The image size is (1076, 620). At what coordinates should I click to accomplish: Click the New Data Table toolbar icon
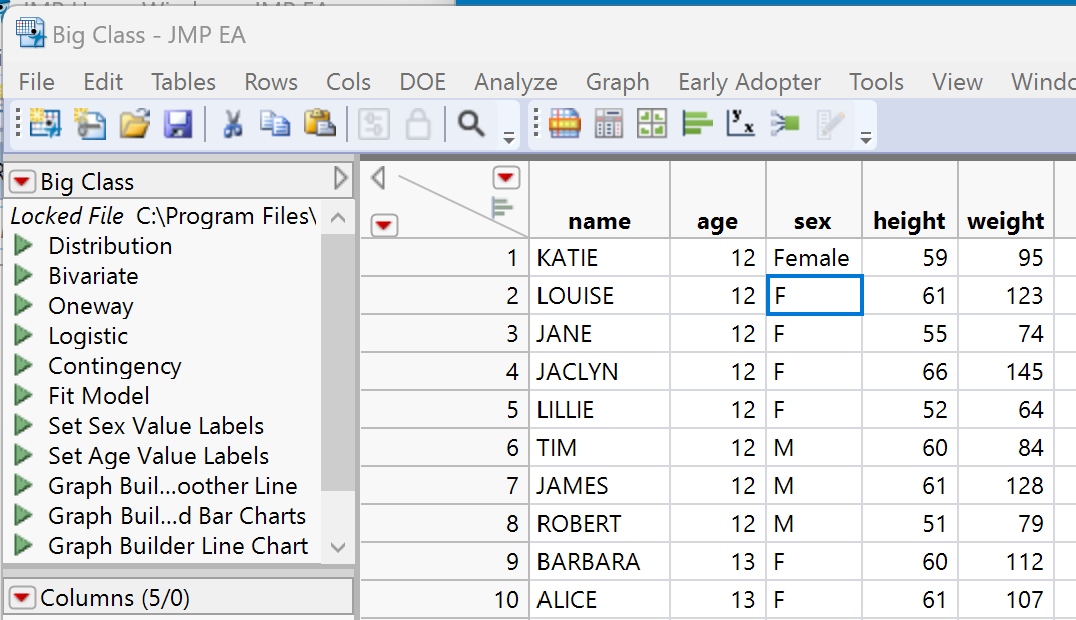click(x=45, y=124)
